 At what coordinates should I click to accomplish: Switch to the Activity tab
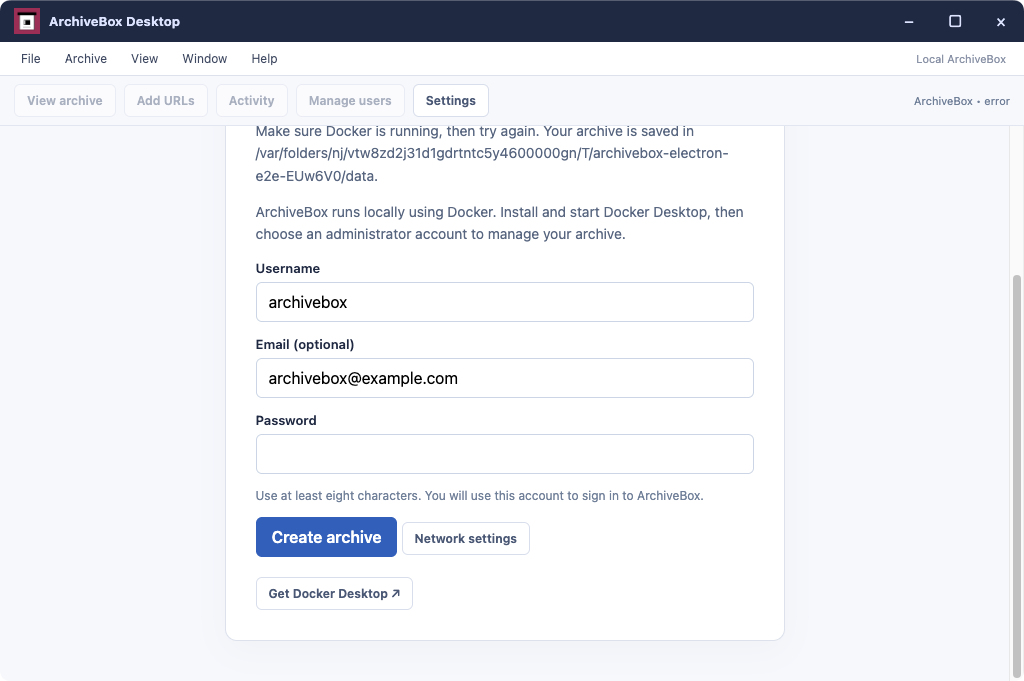(251, 101)
